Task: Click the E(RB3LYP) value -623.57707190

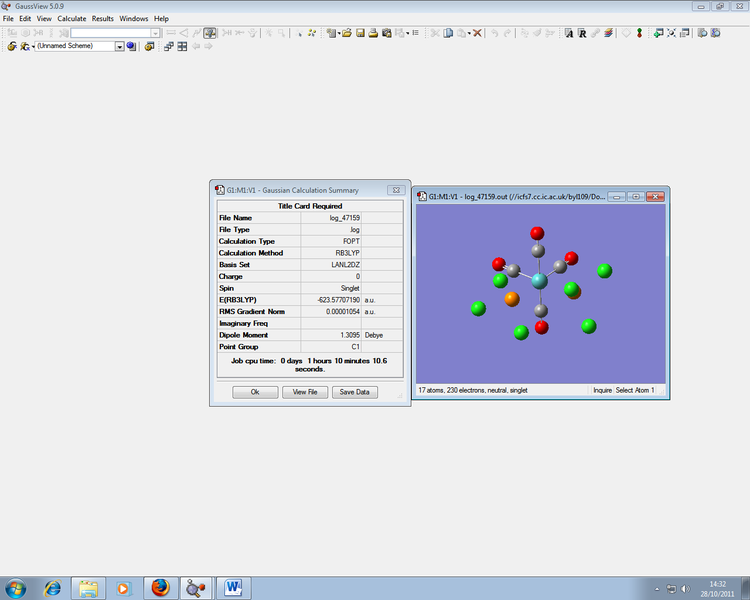Action: [339, 300]
